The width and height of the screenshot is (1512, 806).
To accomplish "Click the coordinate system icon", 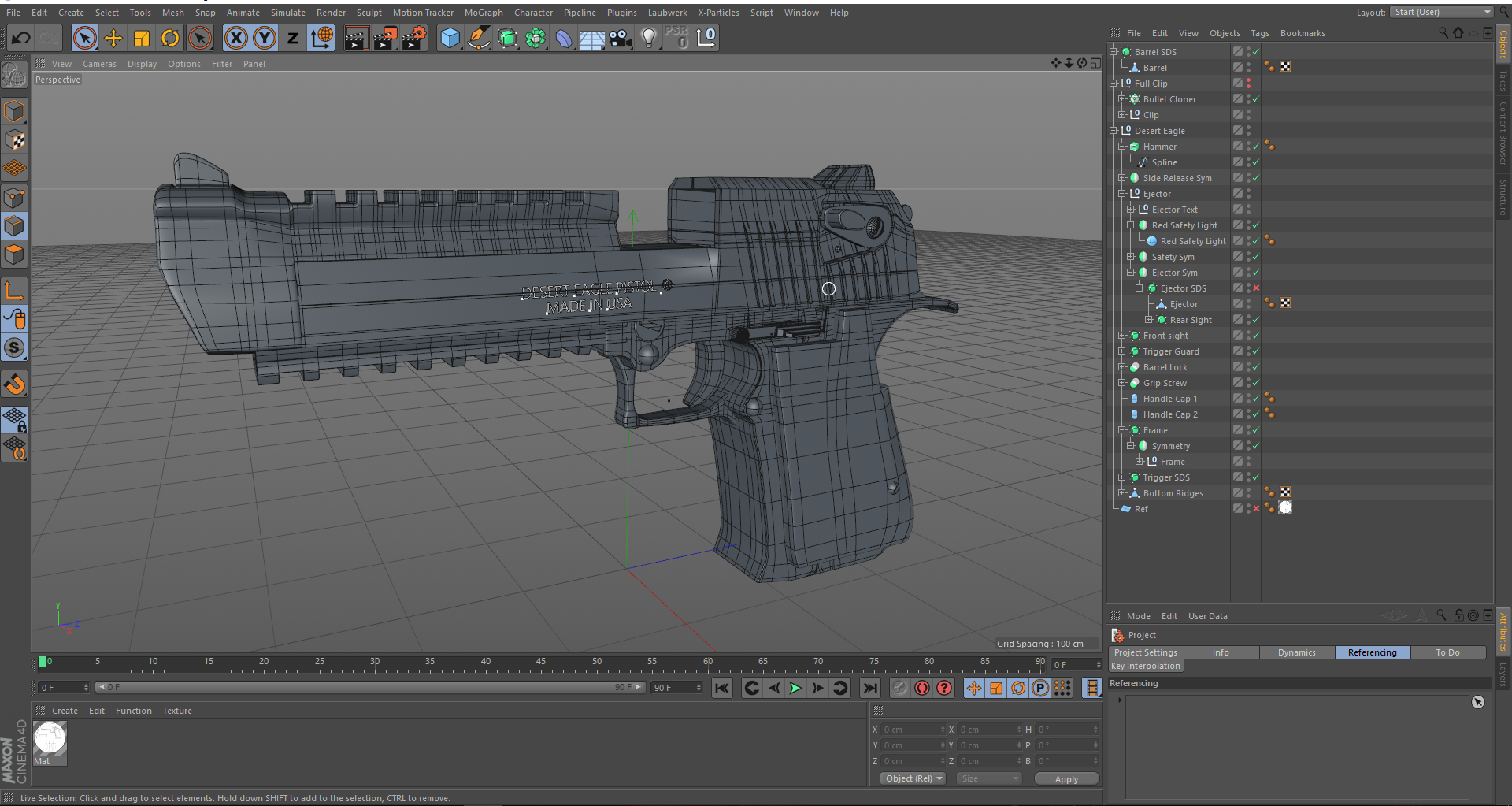I will tap(321, 38).
